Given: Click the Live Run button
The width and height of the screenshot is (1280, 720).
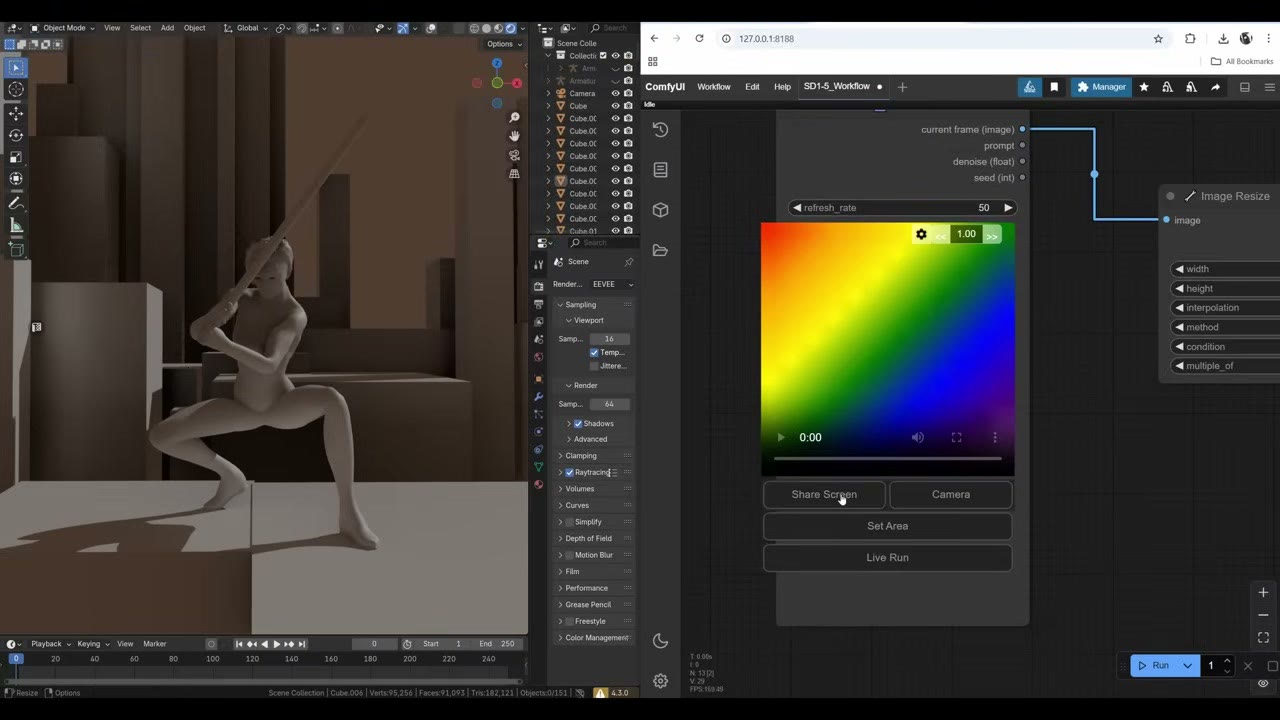Looking at the screenshot, I should [x=888, y=558].
